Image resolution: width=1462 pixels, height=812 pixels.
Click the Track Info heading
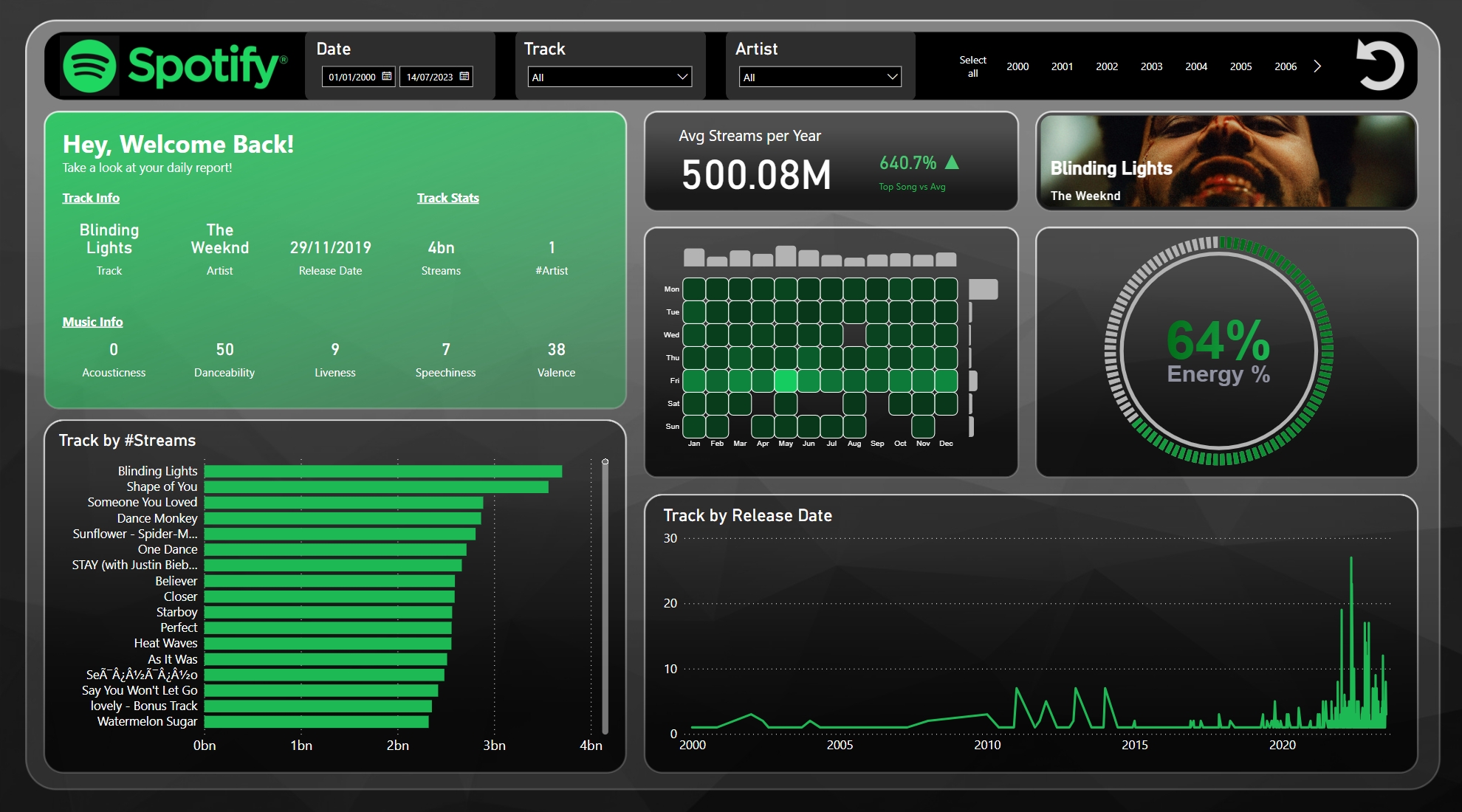pyautogui.click(x=91, y=198)
